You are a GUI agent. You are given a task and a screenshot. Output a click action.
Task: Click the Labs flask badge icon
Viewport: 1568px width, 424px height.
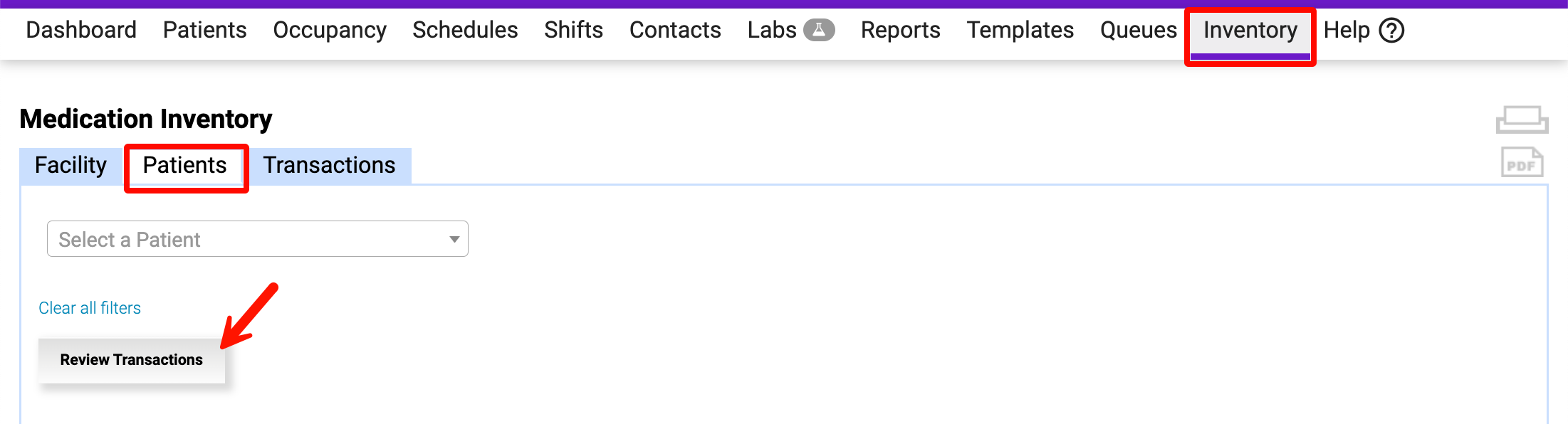click(x=819, y=30)
